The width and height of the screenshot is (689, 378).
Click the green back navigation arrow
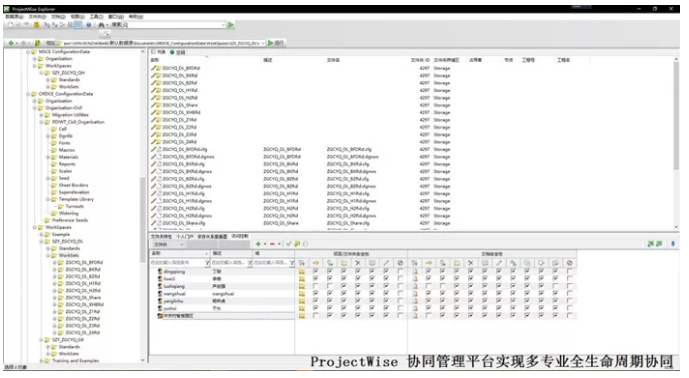(11, 43)
